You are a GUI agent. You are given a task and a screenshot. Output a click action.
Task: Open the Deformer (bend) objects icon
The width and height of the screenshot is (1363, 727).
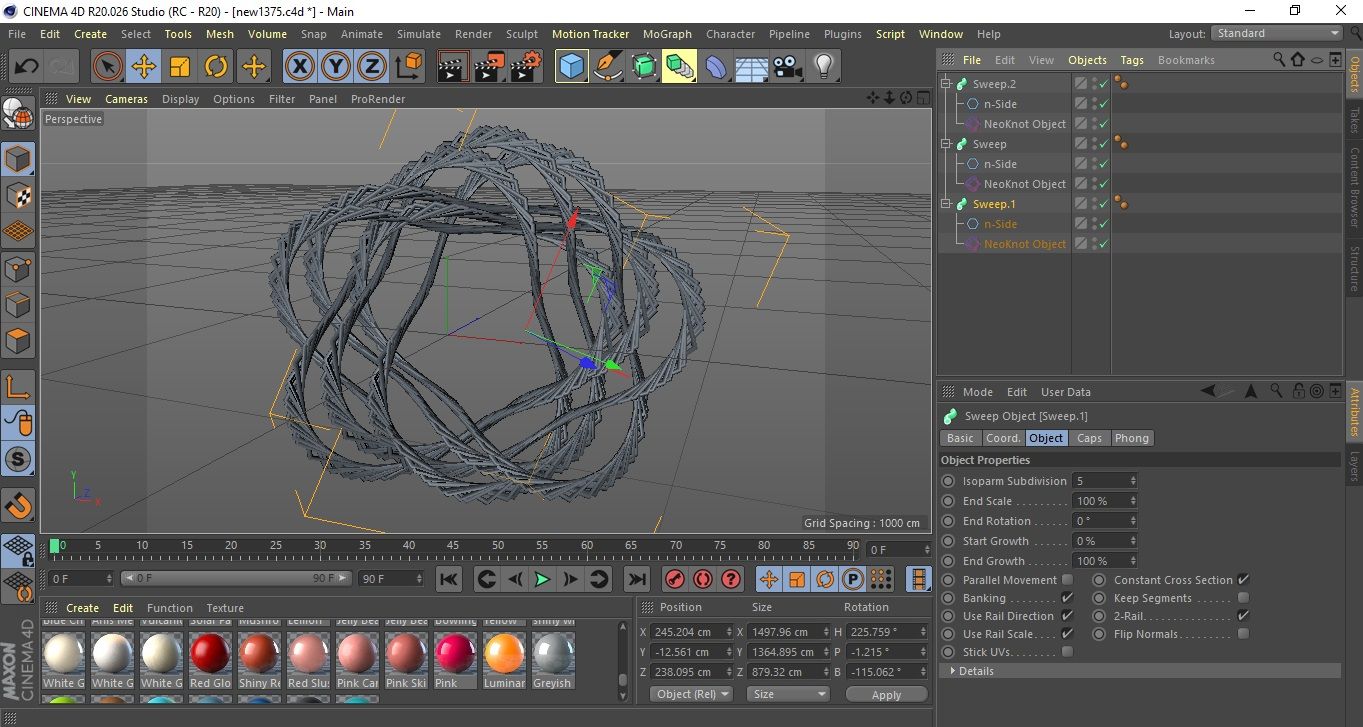pyautogui.click(x=716, y=67)
